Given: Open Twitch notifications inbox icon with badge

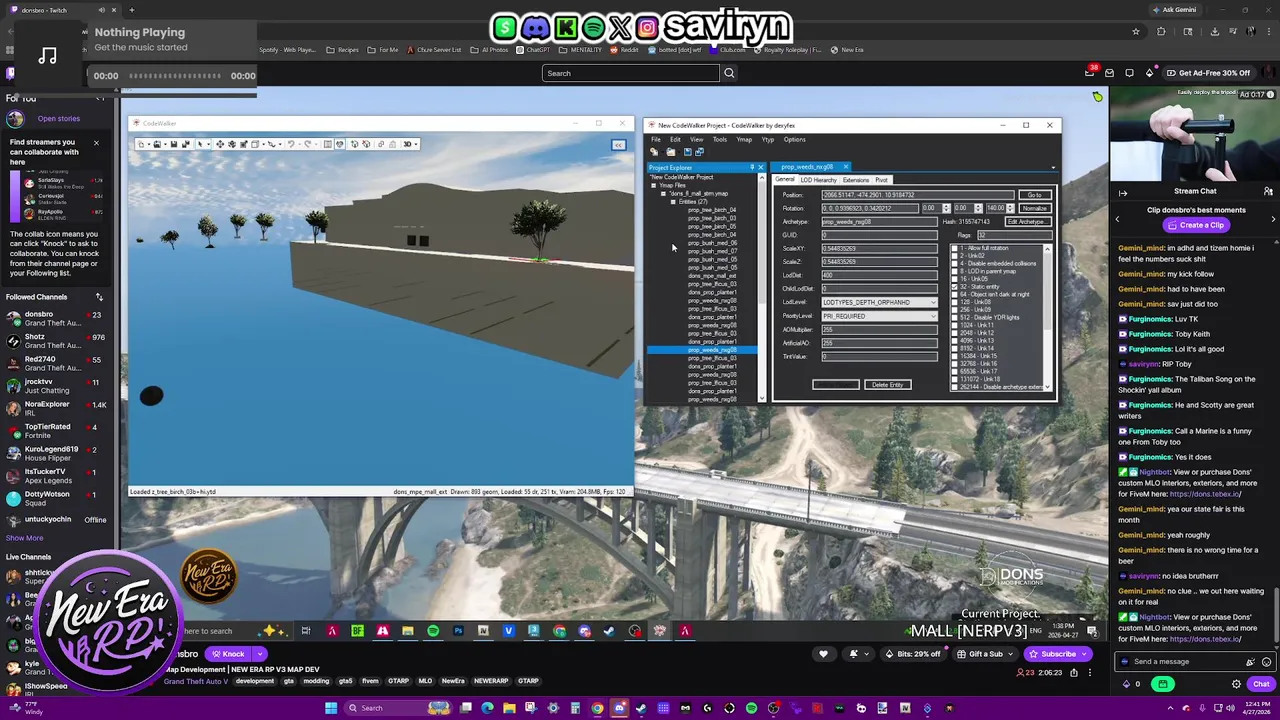Looking at the screenshot, I should click(1089, 73).
